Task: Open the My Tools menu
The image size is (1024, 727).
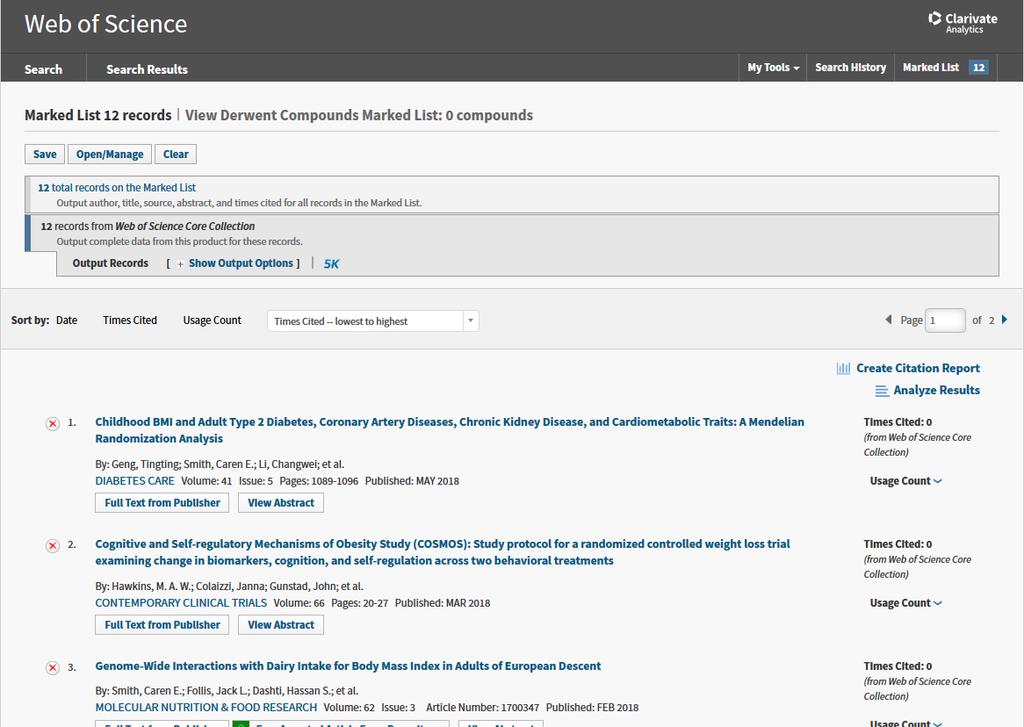Action: [x=773, y=67]
